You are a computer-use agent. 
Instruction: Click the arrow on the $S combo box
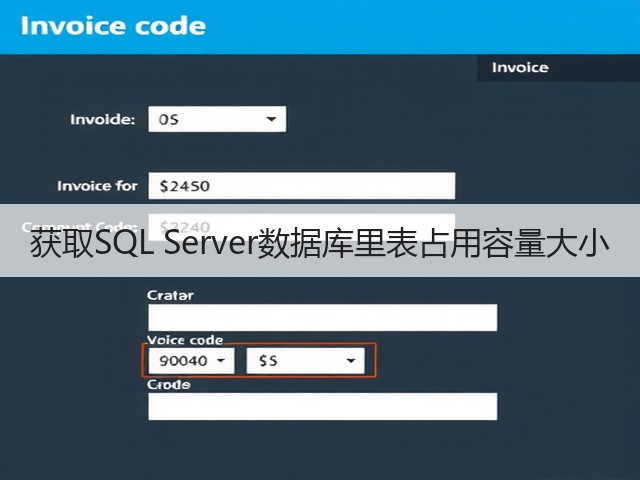click(350, 360)
